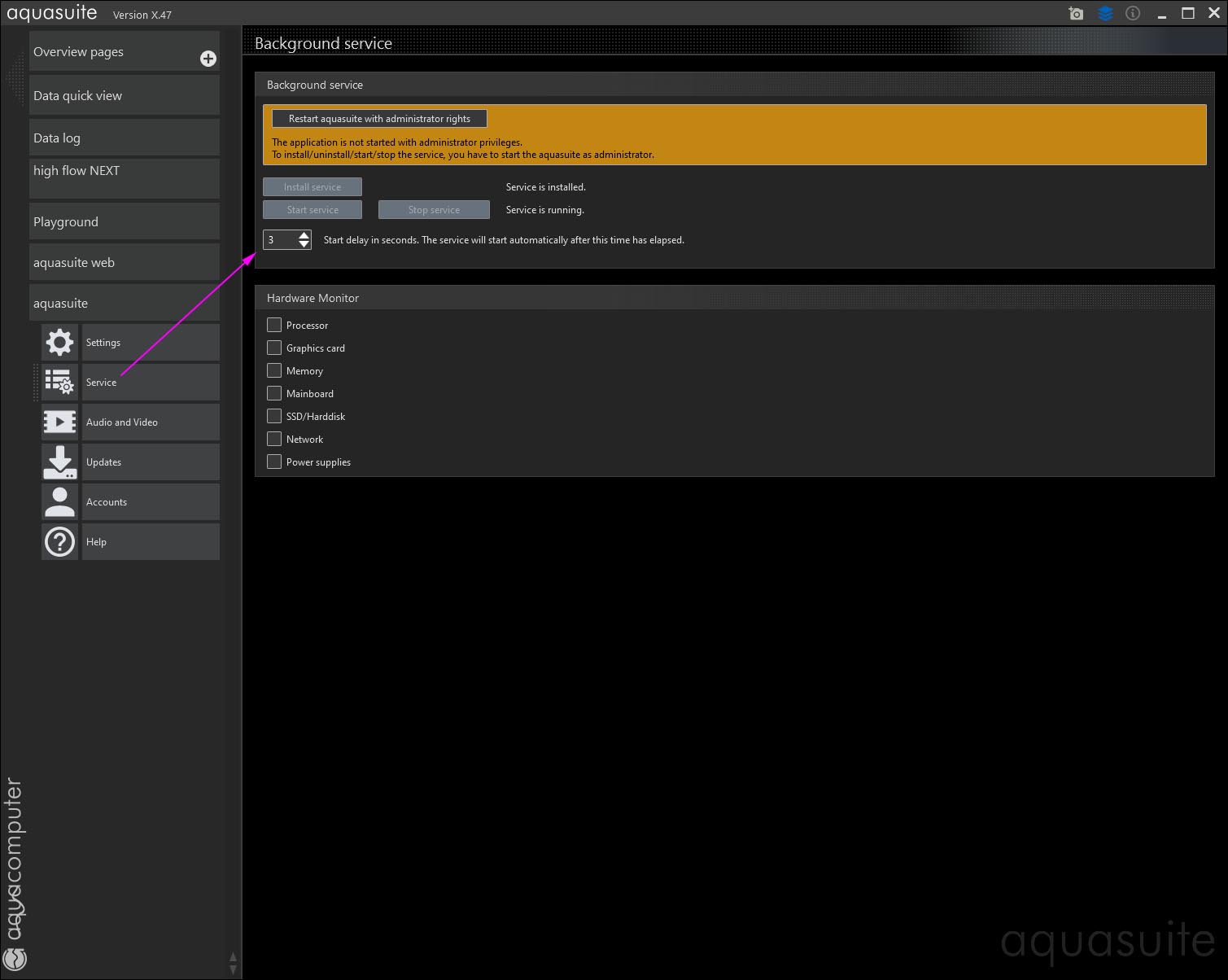This screenshot has width=1228, height=980.
Task: Click the Updates download icon
Action: click(x=59, y=462)
